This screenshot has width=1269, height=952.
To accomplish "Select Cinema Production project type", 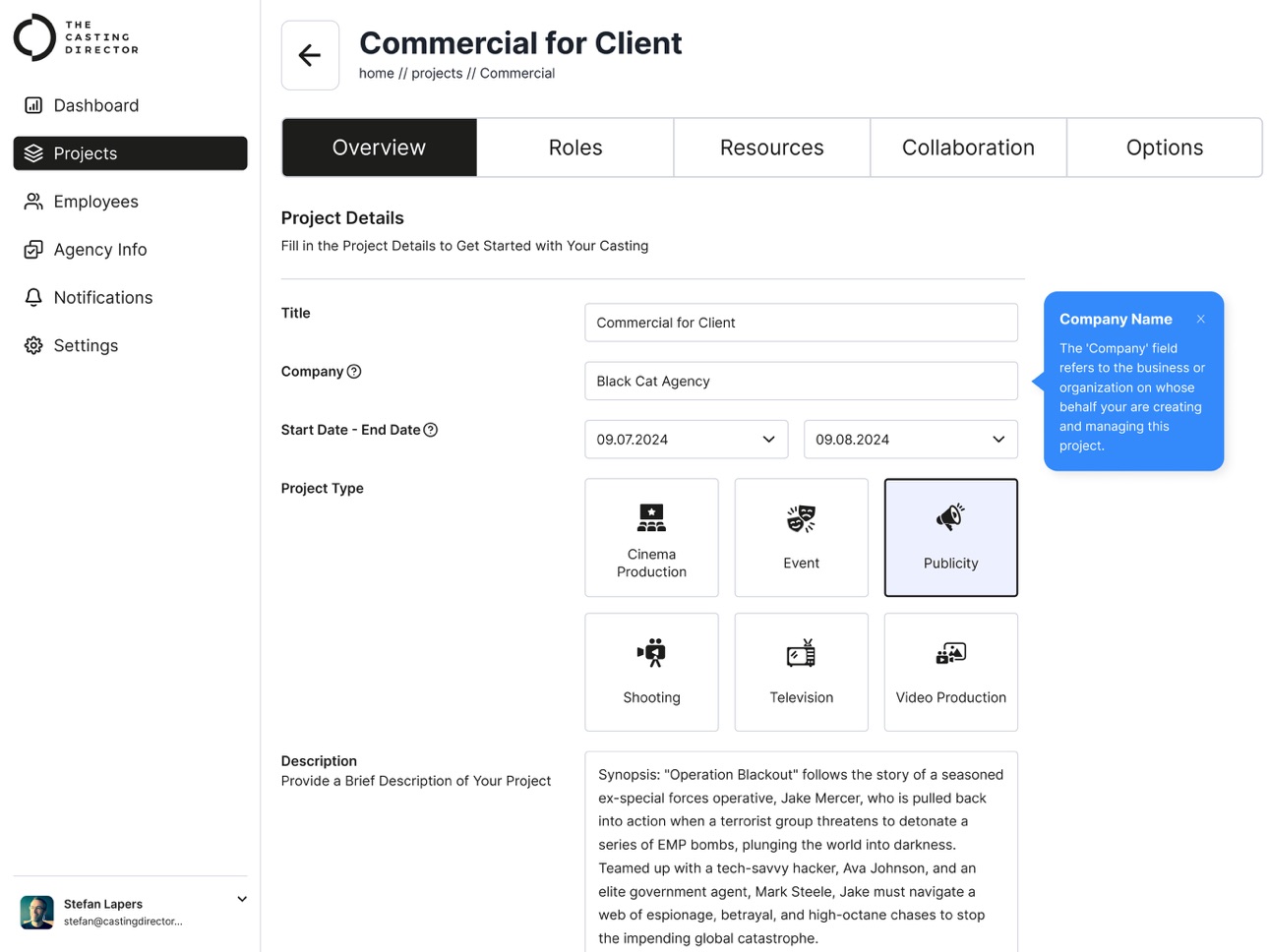I will pyautogui.click(x=651, y=538).
